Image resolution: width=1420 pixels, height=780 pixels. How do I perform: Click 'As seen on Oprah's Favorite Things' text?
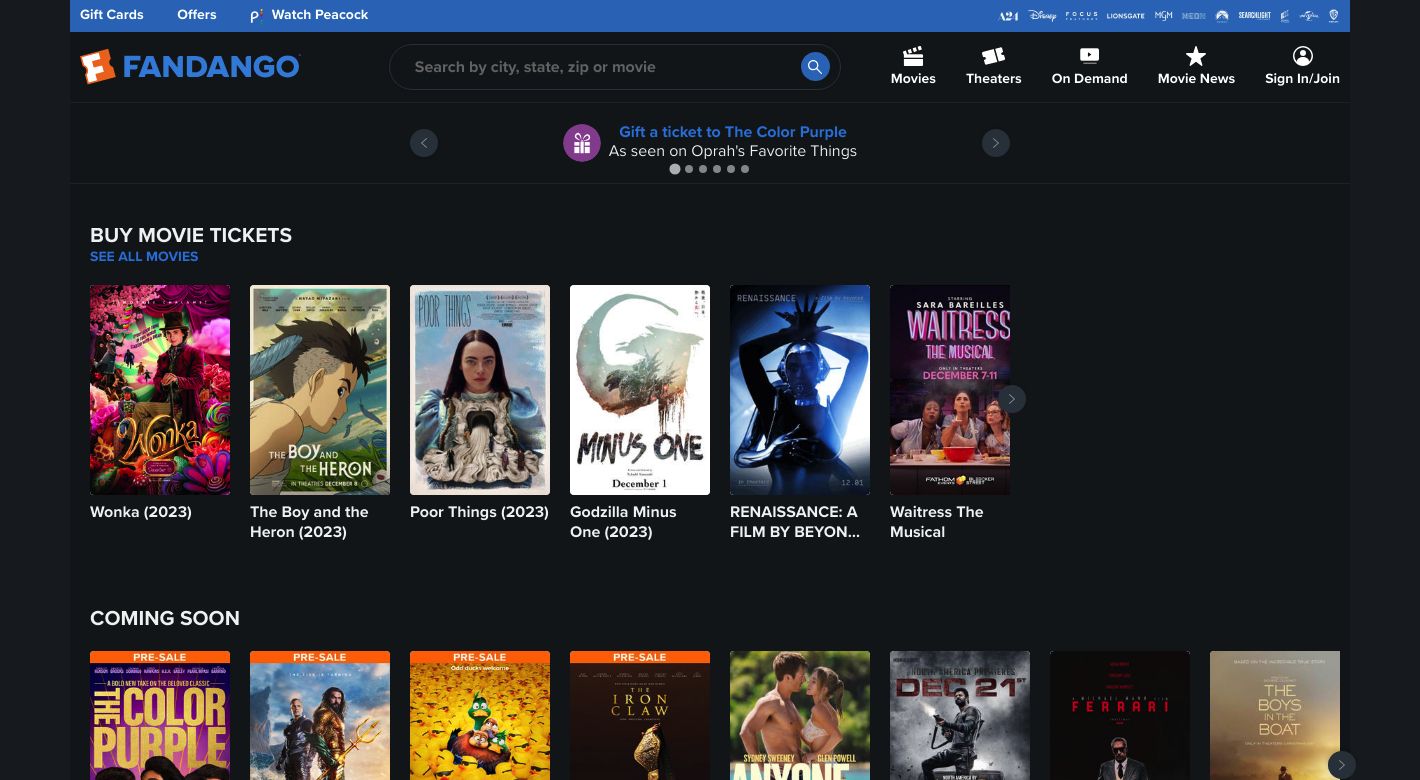coord(733,151)
